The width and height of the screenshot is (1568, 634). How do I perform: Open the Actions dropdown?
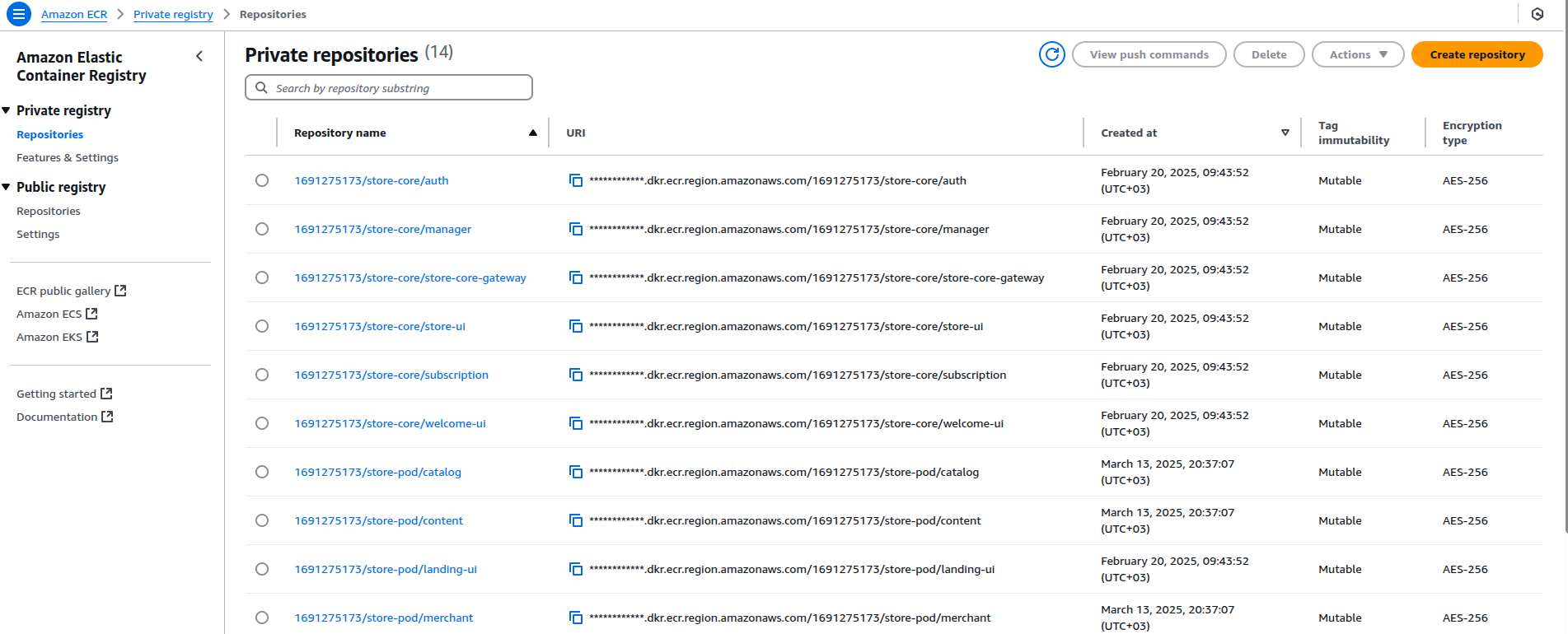click(x=1358, y=54)
